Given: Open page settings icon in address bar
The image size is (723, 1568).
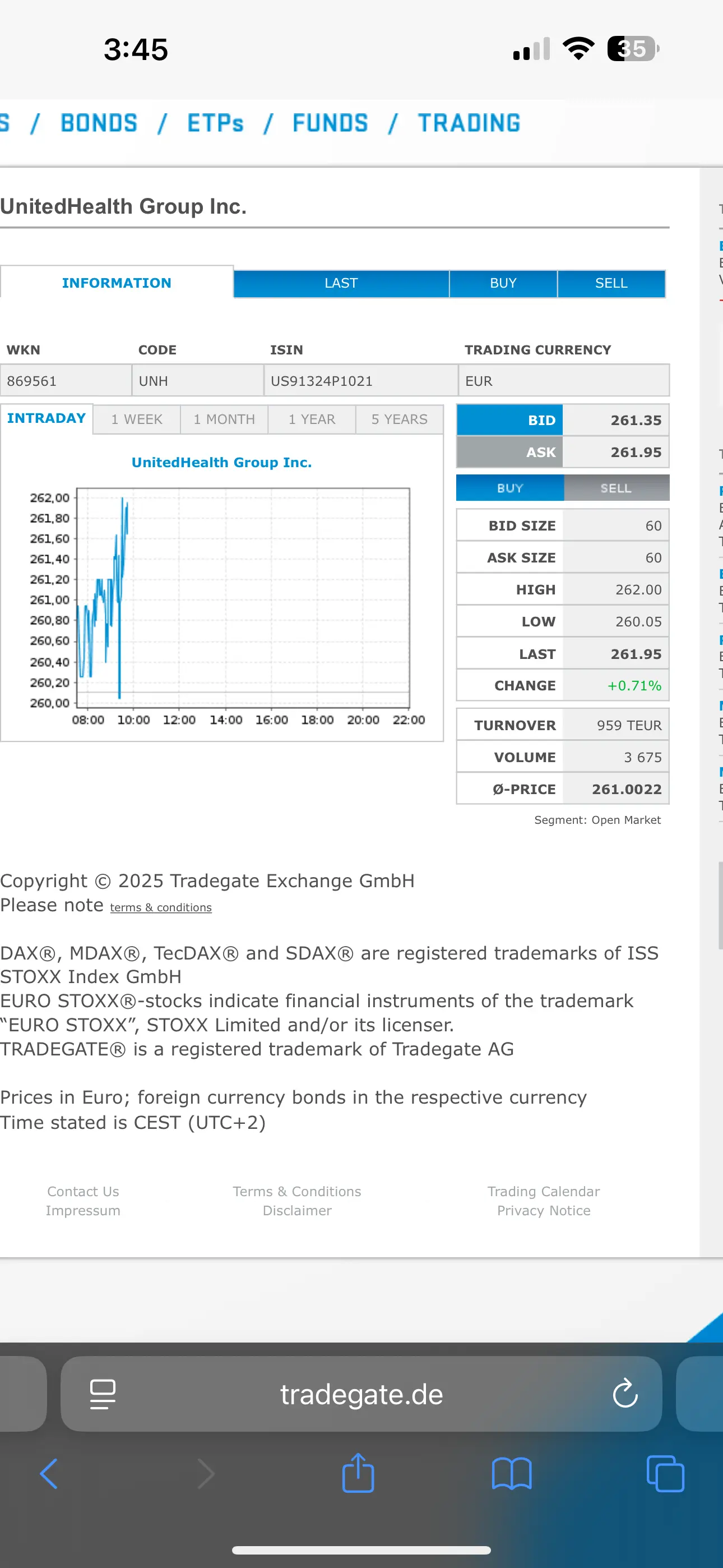Looking at the screenshot, I should [x=102, y=1394].
